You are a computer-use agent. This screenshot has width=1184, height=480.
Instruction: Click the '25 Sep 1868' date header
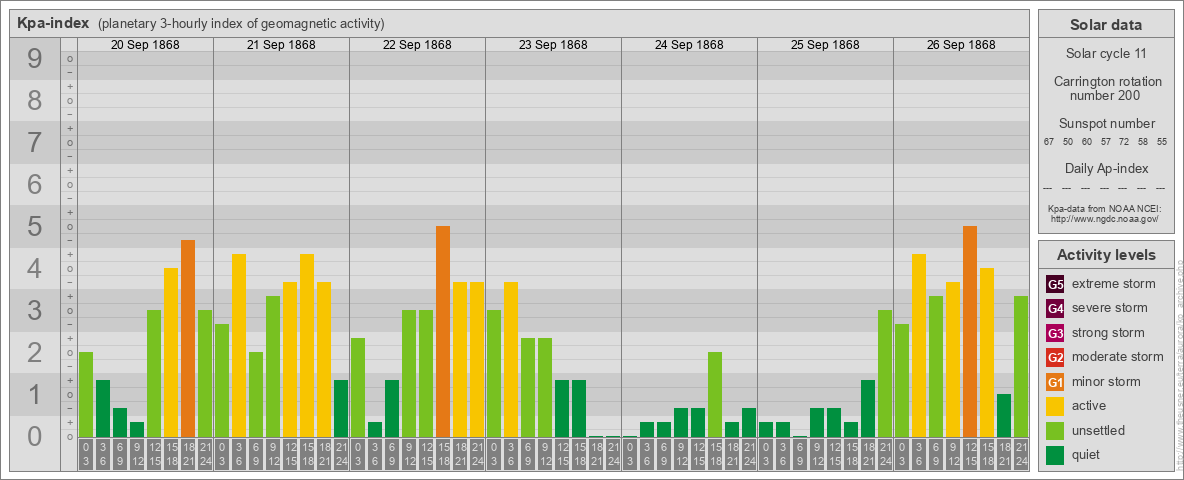coord(825,45)
